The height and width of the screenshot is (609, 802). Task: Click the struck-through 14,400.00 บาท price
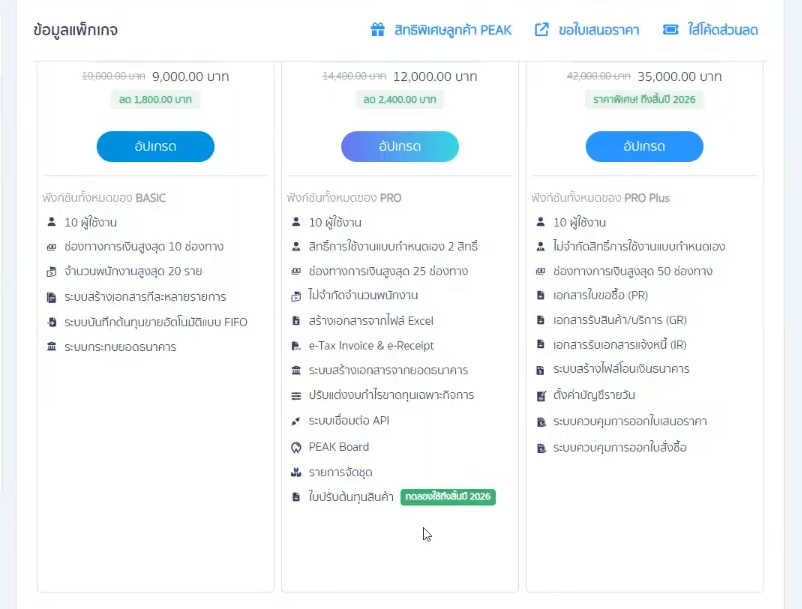[354, 76]
